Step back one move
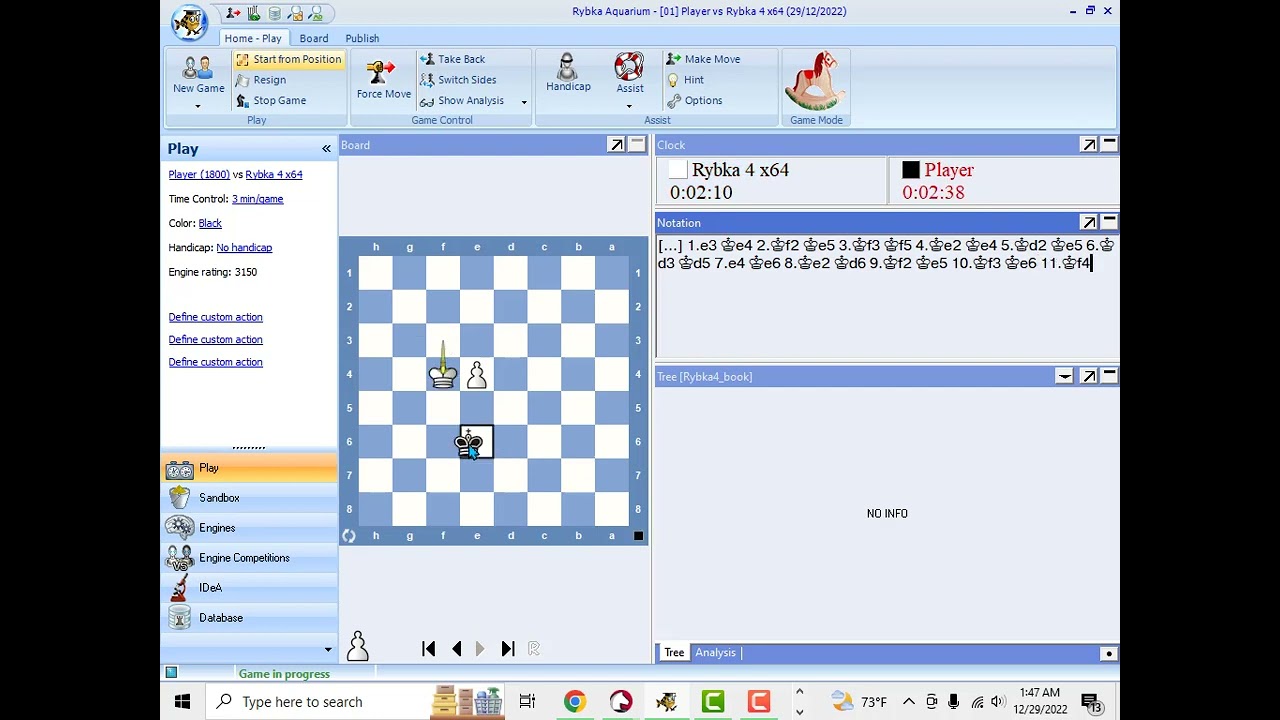The image size is (1280, 720). [457, 649]
